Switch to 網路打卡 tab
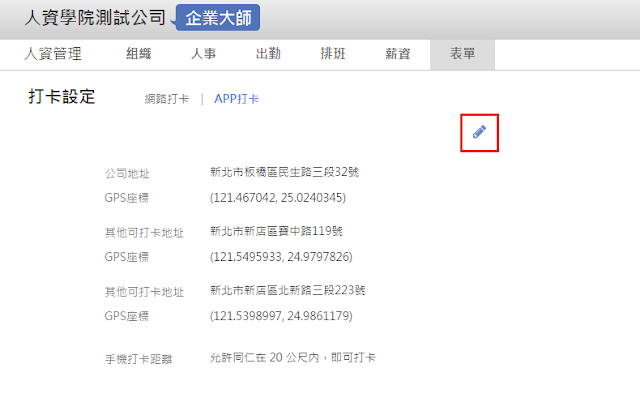 tap(167, 99)
